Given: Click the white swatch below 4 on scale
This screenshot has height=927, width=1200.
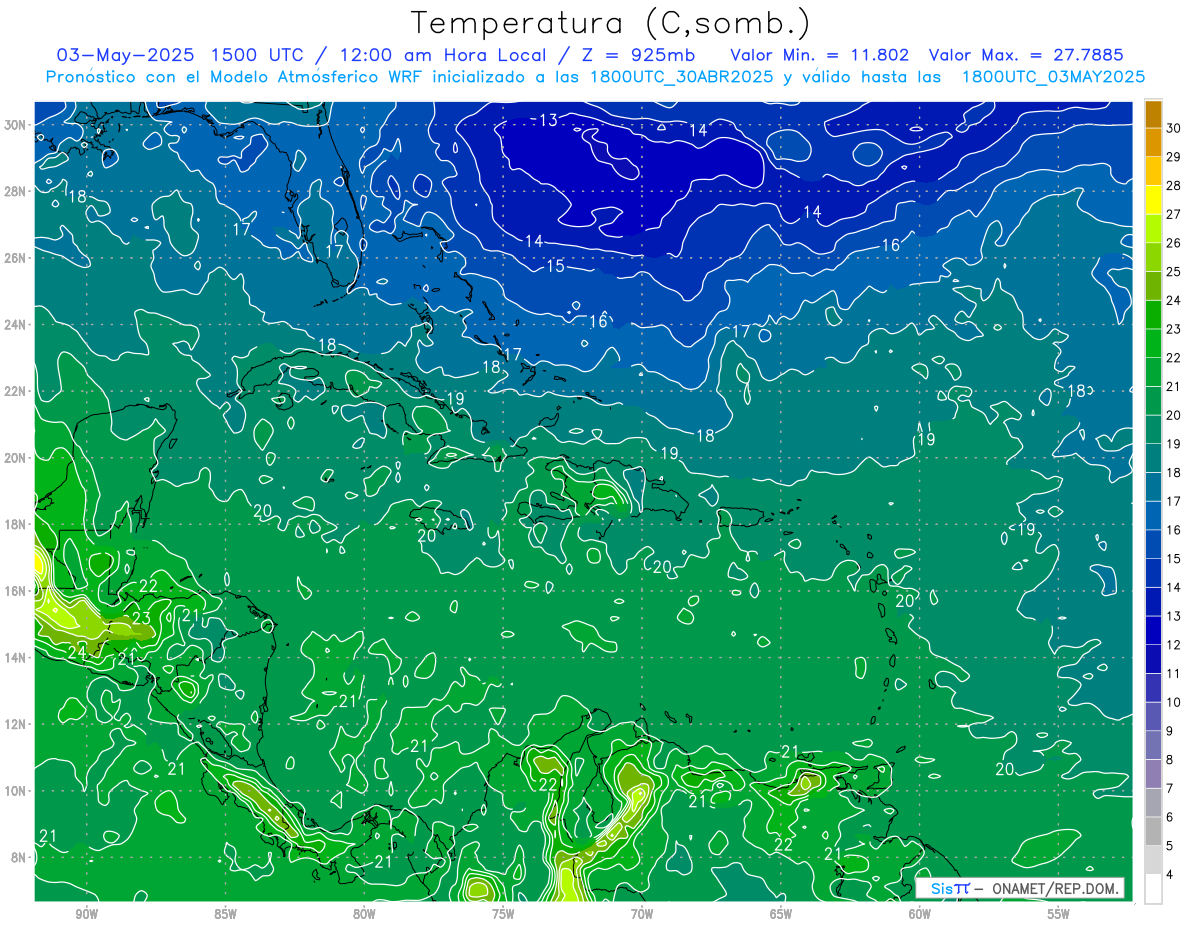Looking at the screenshot, I should (x=1153, y=889).
